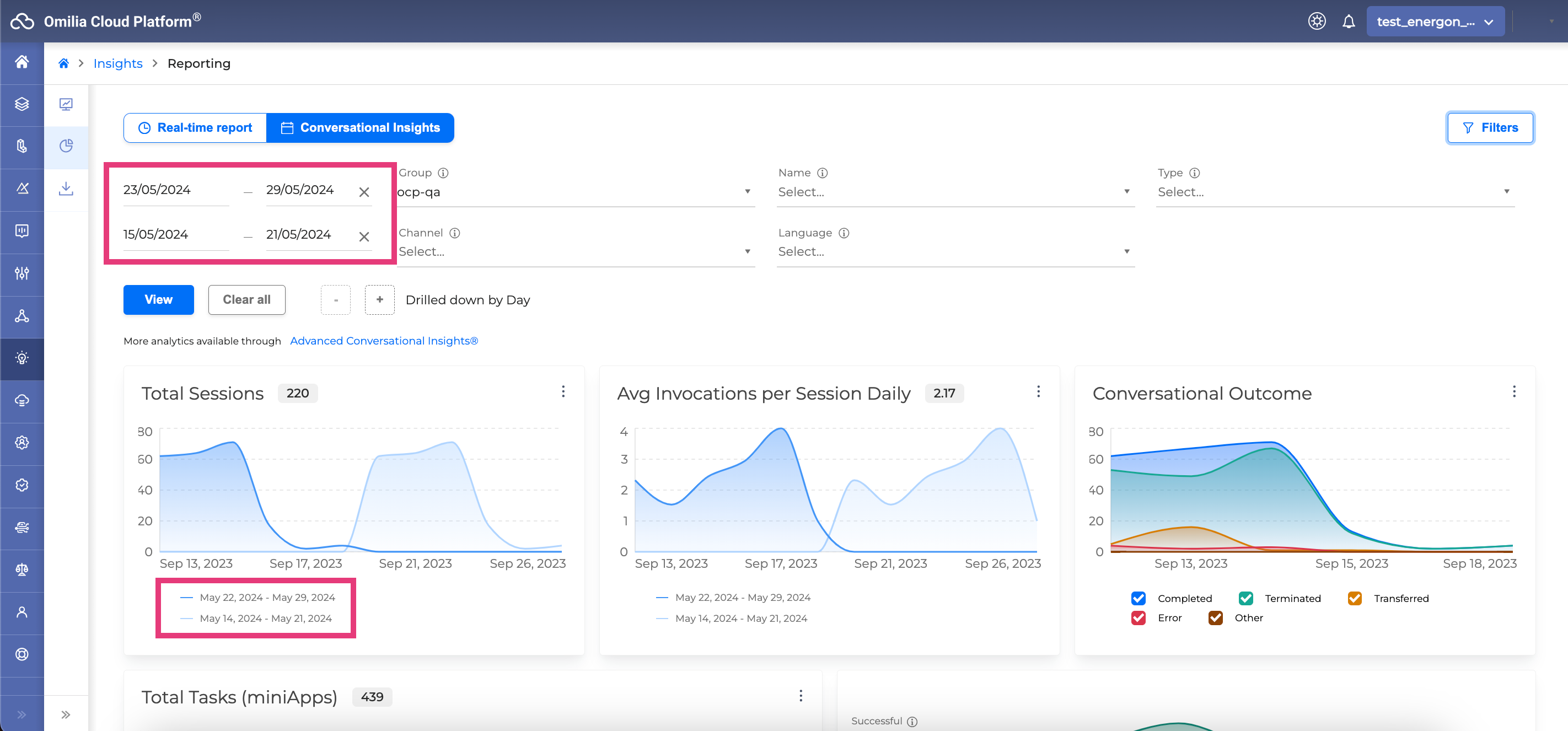Select Conversational Insights tab
Screen dimensions: 1568x731
(x=361, y=128)
